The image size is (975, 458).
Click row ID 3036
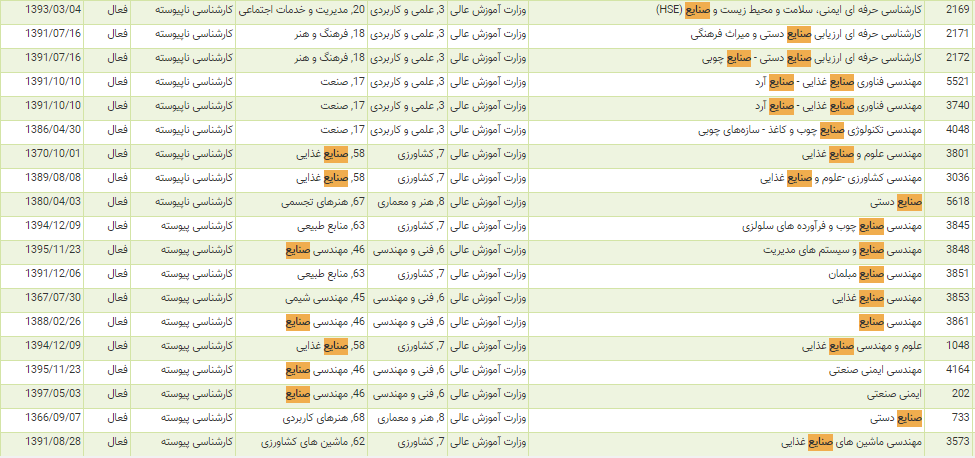coord(957,178)
